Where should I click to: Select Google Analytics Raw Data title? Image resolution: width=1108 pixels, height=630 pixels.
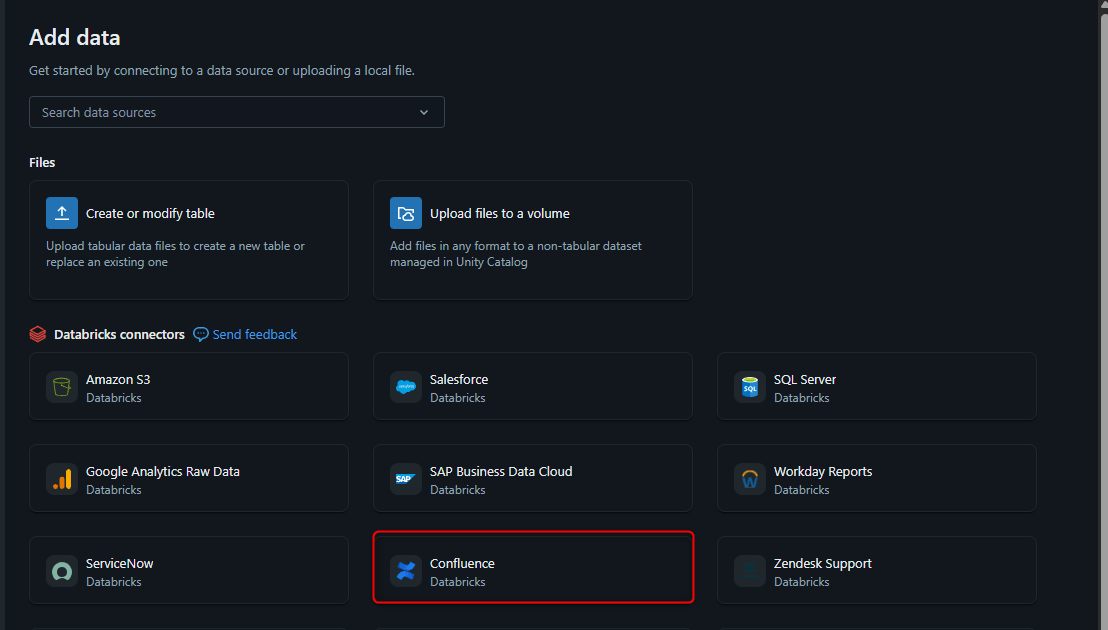[x=163, y=471]
